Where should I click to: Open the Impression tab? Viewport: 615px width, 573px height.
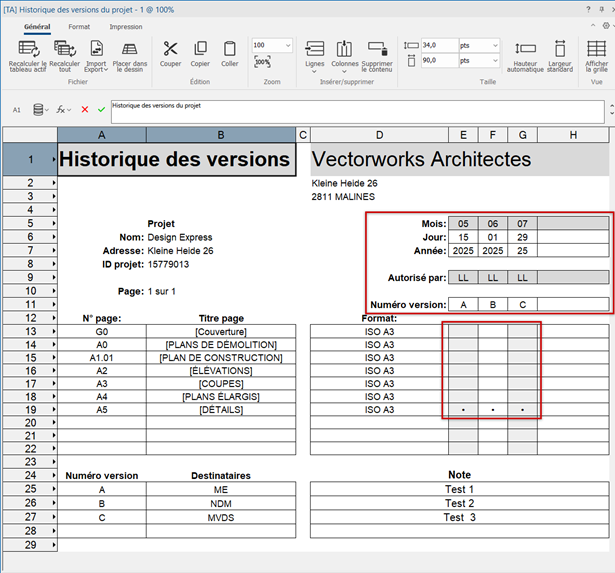125,27
